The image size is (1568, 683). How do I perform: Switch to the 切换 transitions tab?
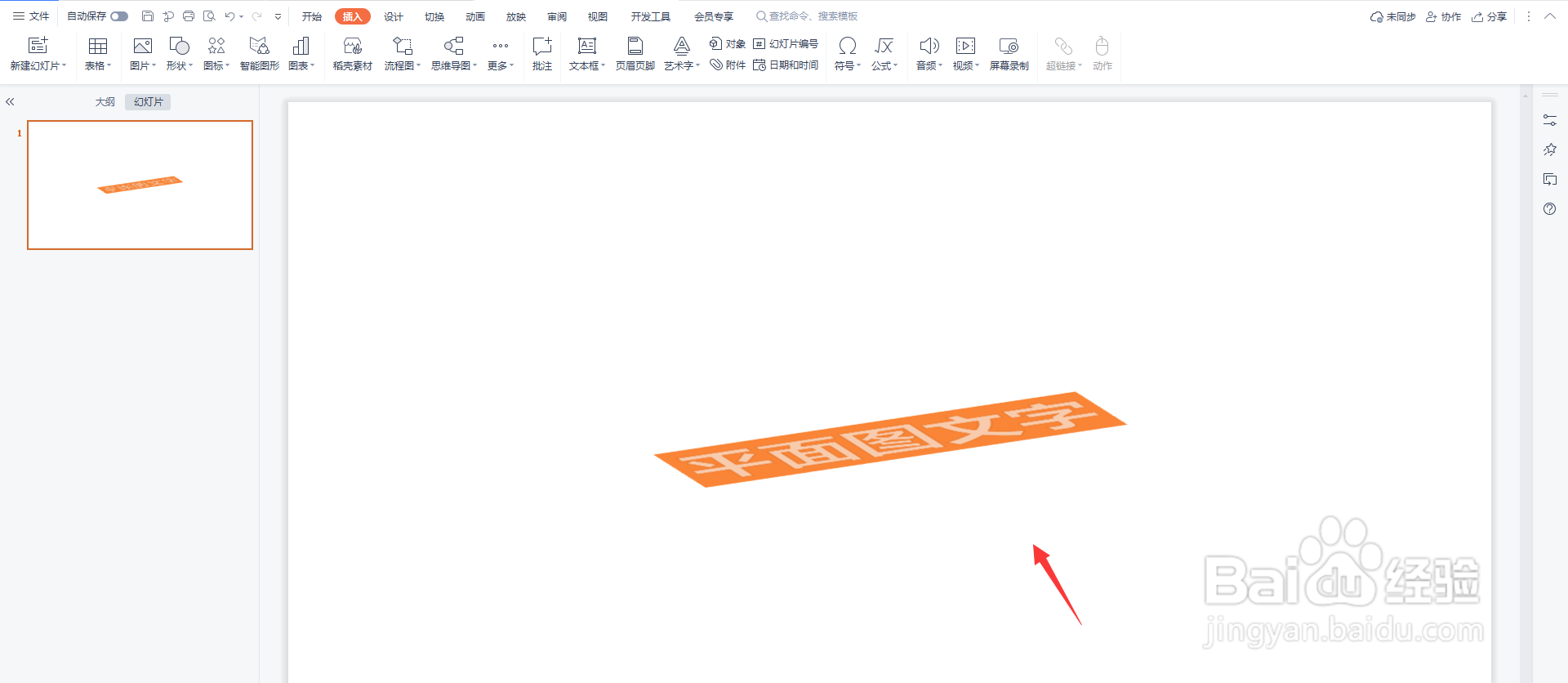tap(434, 16)
